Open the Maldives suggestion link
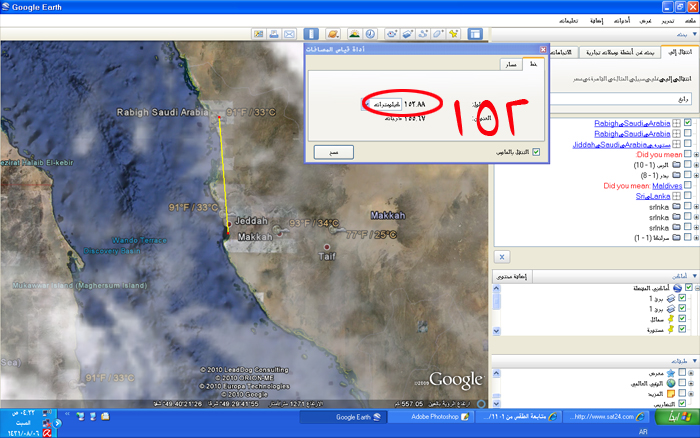Viewport: 700px width, 438px height. tap(667, 186)
